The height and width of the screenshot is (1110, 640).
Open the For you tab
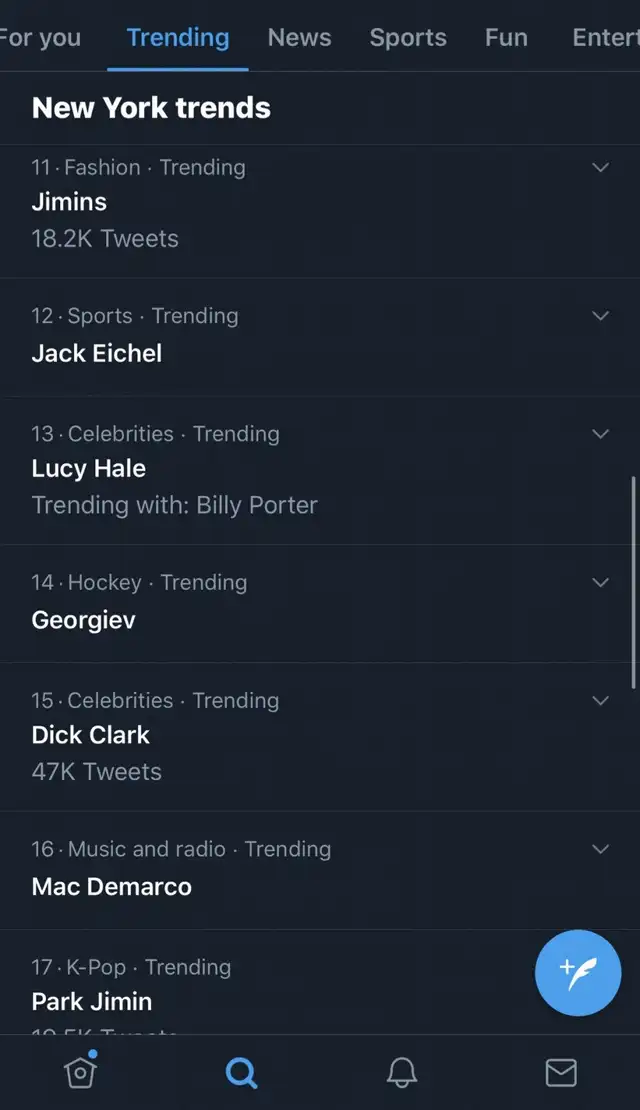[40, 37]
